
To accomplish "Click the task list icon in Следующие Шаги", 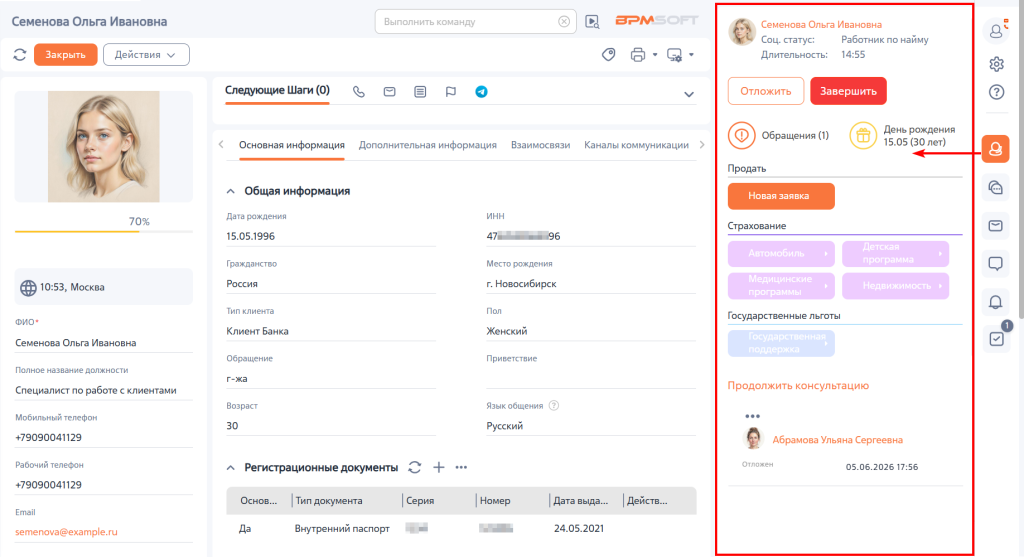I will 420,92.
